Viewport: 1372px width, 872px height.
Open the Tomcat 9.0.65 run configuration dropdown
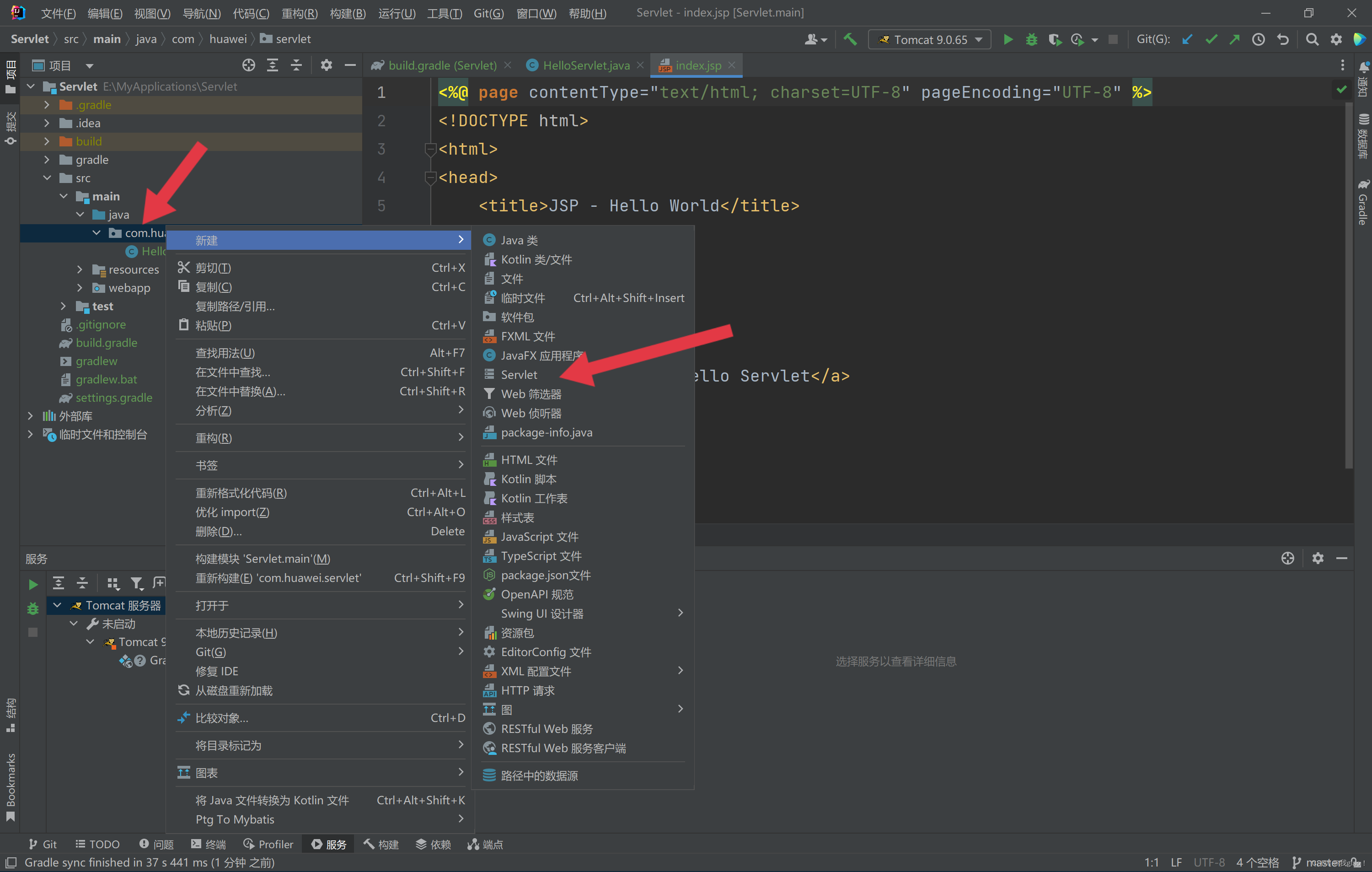[x=929, y=39]
